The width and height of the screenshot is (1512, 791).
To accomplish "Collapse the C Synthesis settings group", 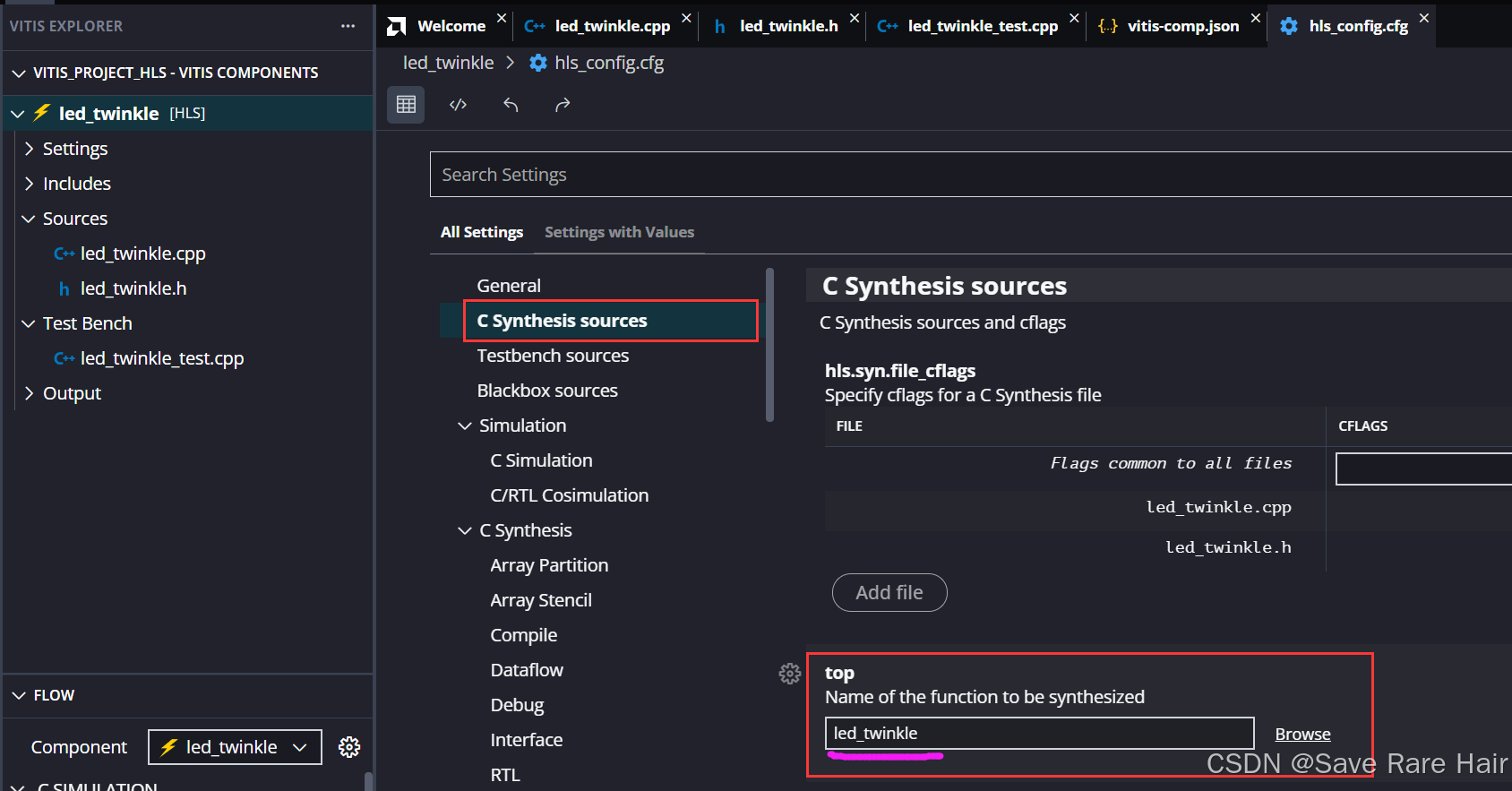I will pyautogui.click(x=465, y=530).
